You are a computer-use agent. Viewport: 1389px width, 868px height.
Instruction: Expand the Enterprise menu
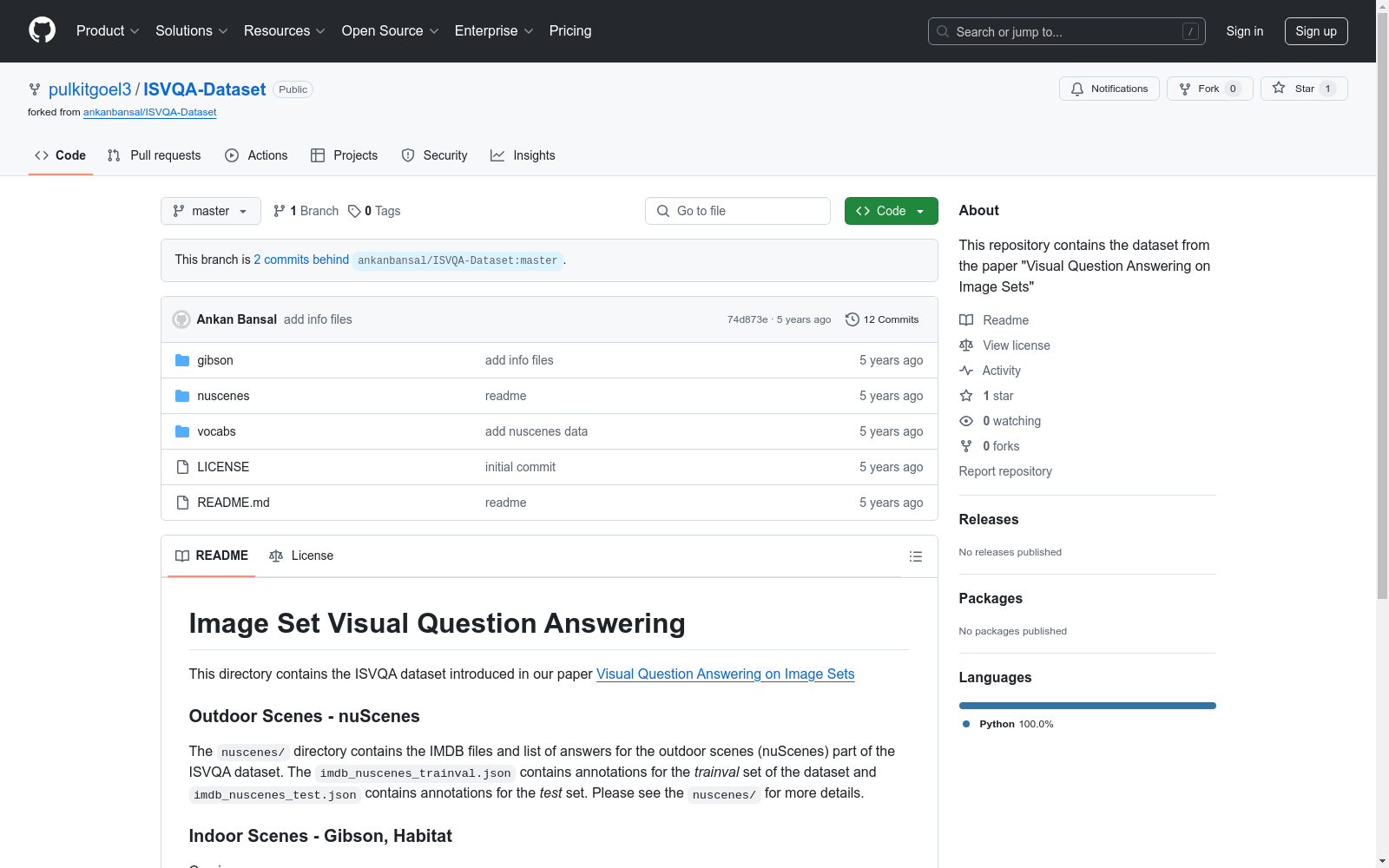click(494, 31)
